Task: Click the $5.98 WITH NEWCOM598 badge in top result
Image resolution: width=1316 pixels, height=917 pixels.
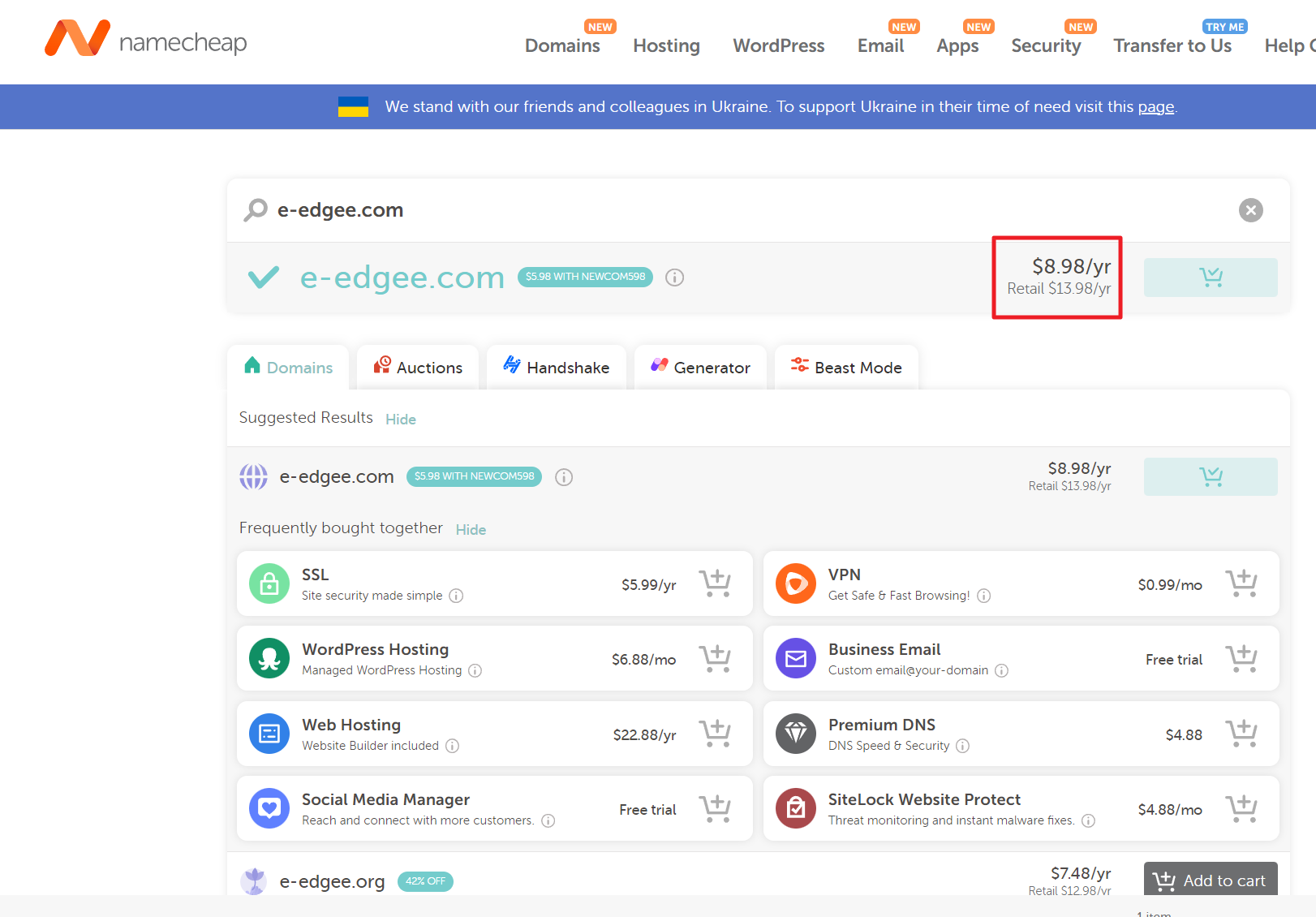Action: pyautogui.click(x=585, y=277)
